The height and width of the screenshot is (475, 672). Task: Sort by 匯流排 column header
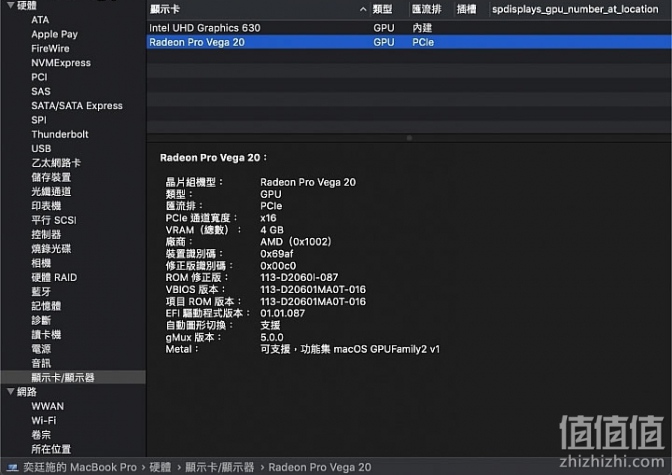[x=426, y=9]
